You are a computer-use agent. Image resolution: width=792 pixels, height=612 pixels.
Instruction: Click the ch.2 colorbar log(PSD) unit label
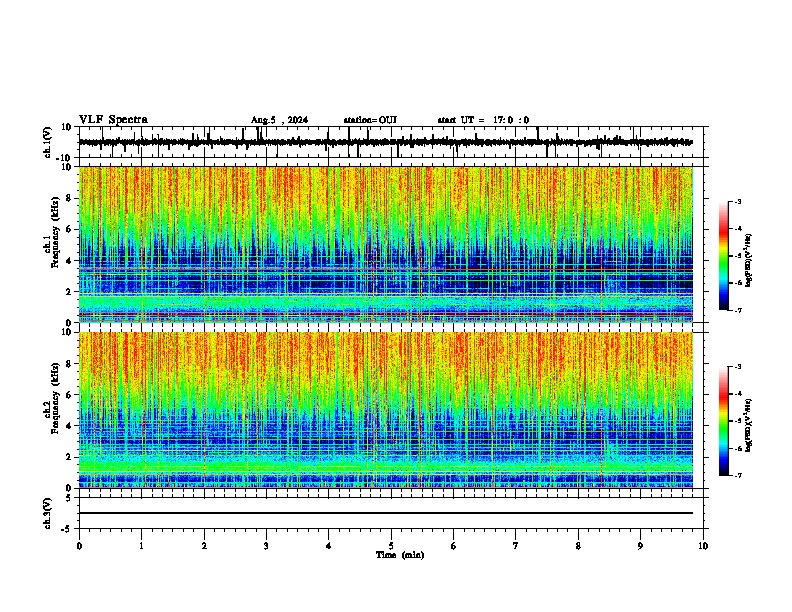pos(749,425)
